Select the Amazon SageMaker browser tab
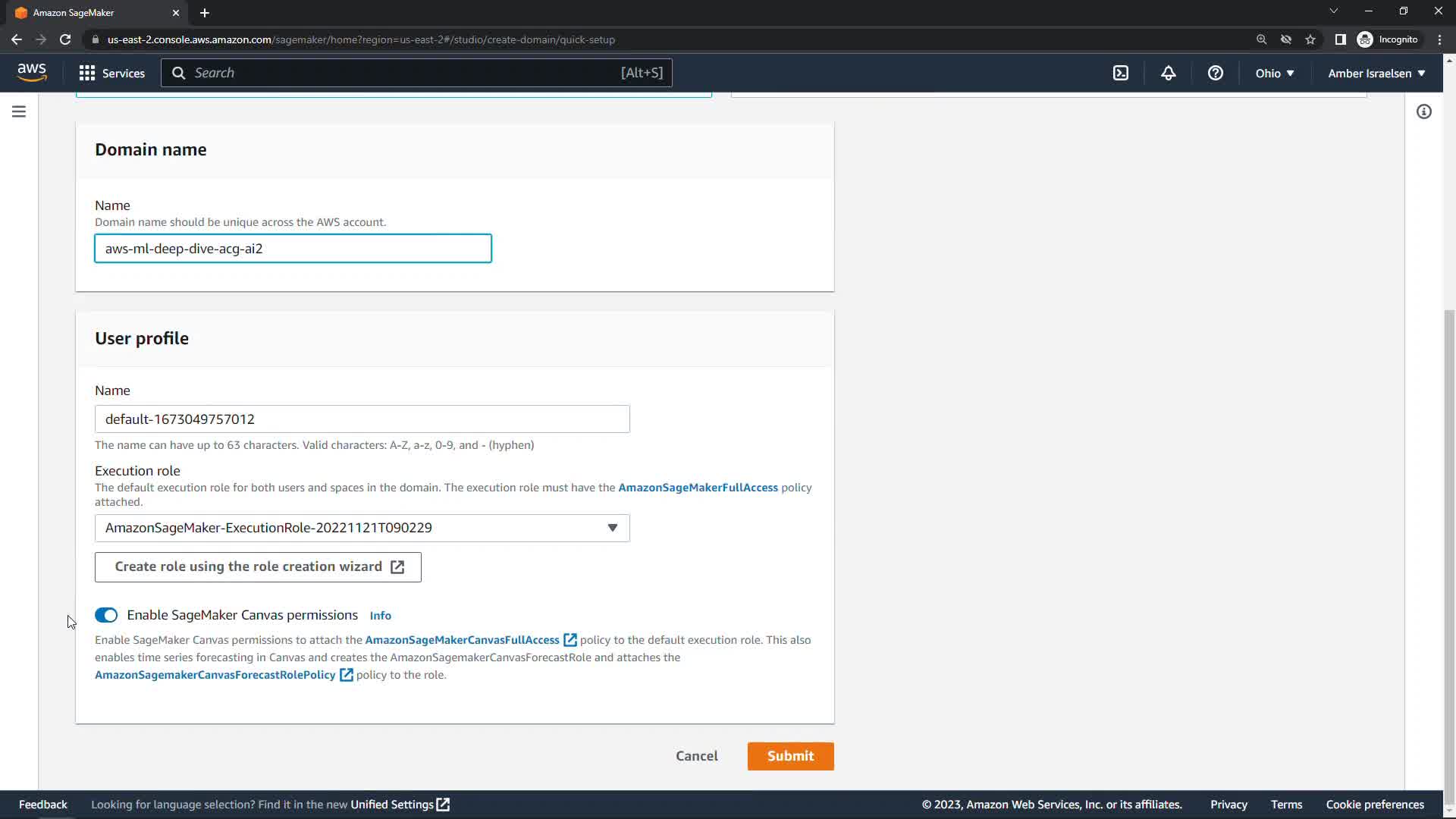The height and width of the screenshot is (819, 1456). (91, 12)
